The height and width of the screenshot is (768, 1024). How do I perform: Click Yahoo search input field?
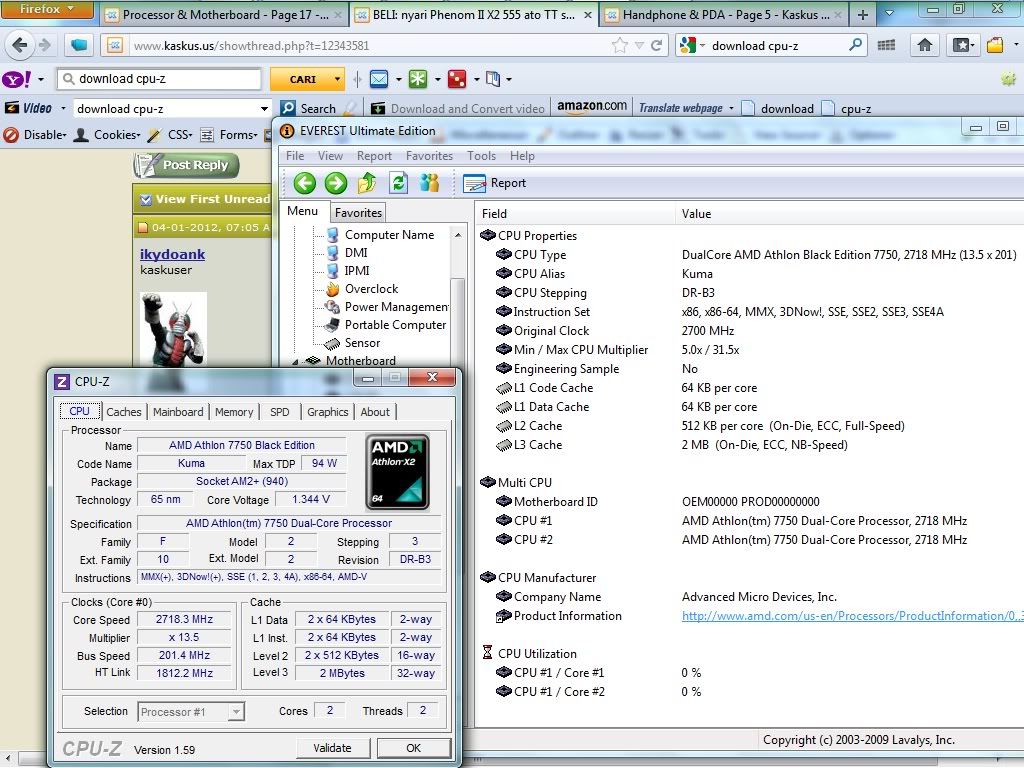(159, 79)
